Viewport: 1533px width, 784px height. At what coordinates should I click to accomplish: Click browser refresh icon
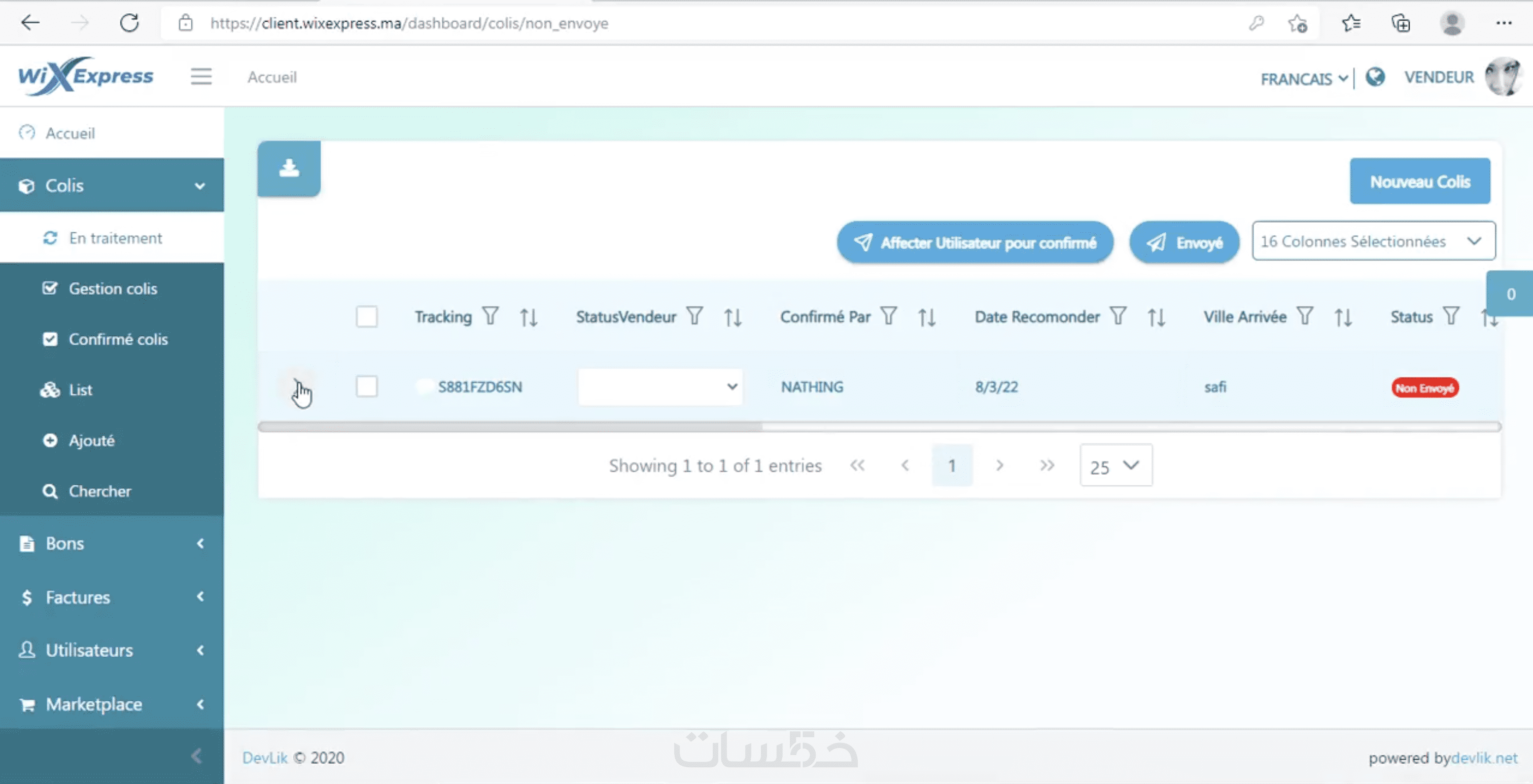[130, 23]
